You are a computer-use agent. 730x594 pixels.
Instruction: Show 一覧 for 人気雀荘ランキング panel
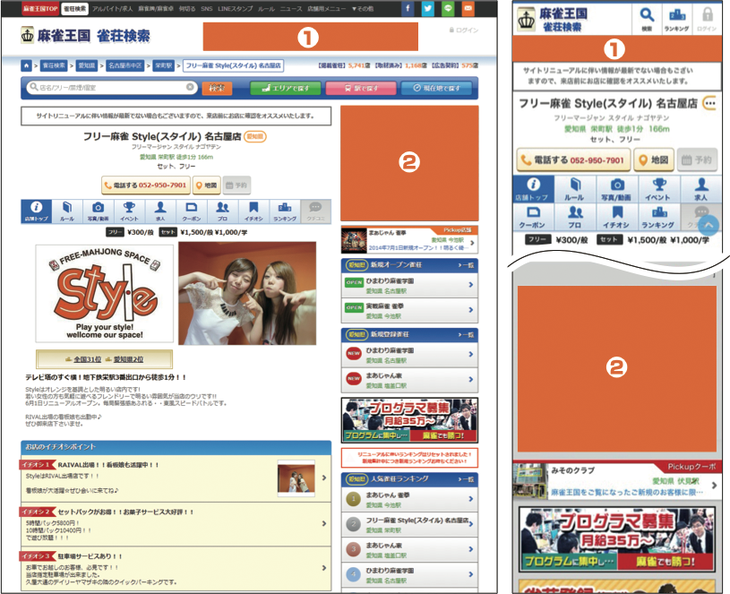click(466, 479)
